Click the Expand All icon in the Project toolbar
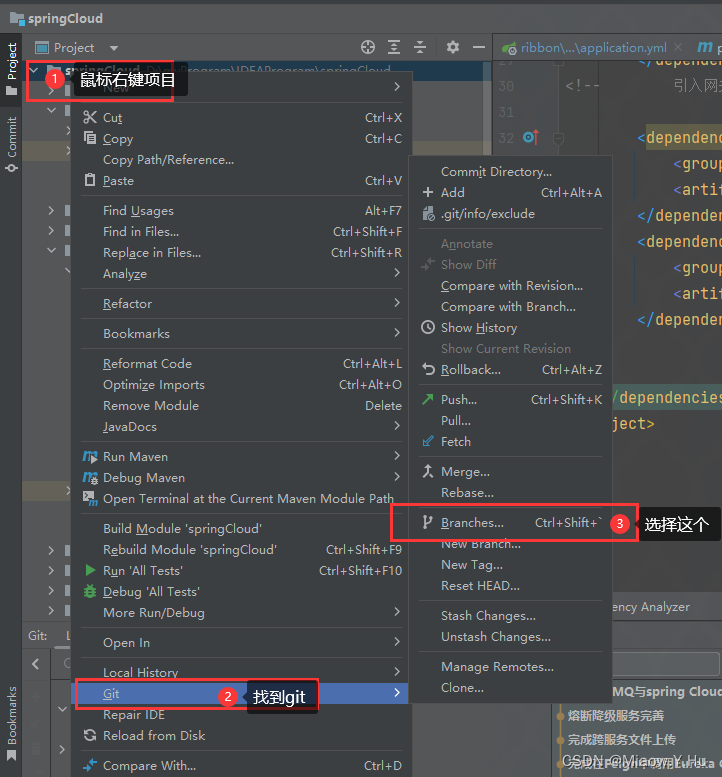The height and width of the screenshot is (777, 722). click(x=394, y=47)
